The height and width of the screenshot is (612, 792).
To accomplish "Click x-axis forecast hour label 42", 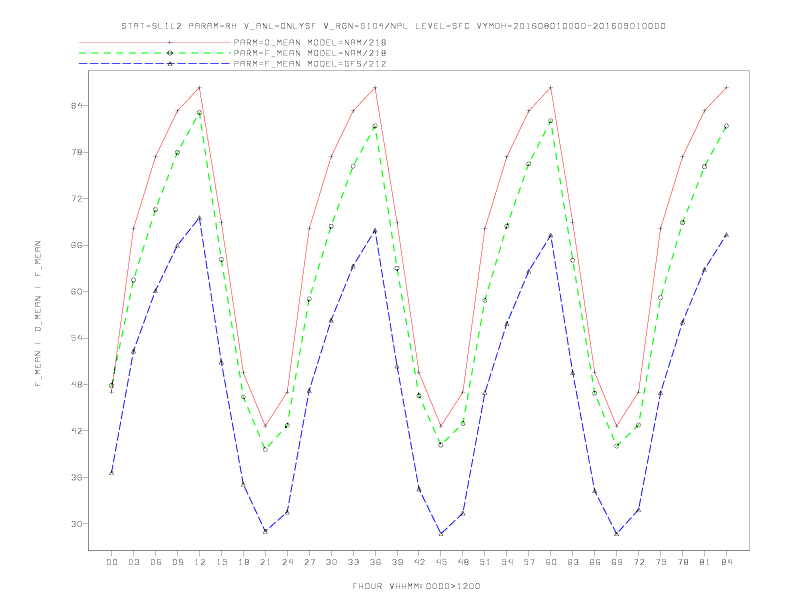I will 419,562.
